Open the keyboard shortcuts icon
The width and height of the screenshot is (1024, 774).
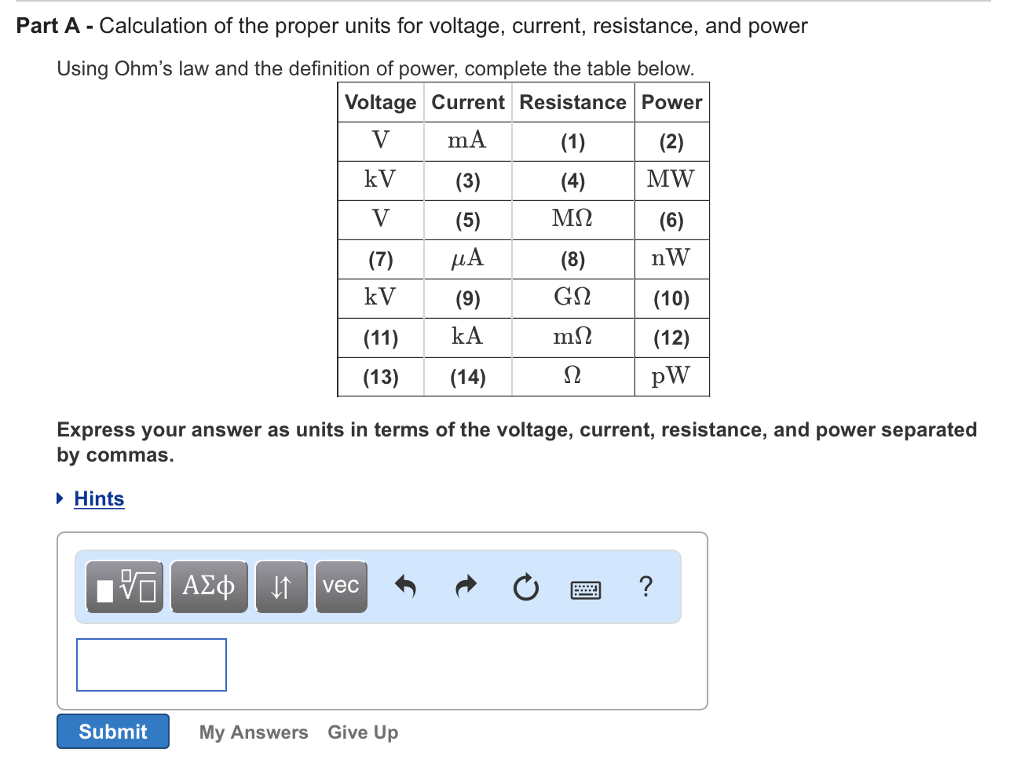pos(585,589)
